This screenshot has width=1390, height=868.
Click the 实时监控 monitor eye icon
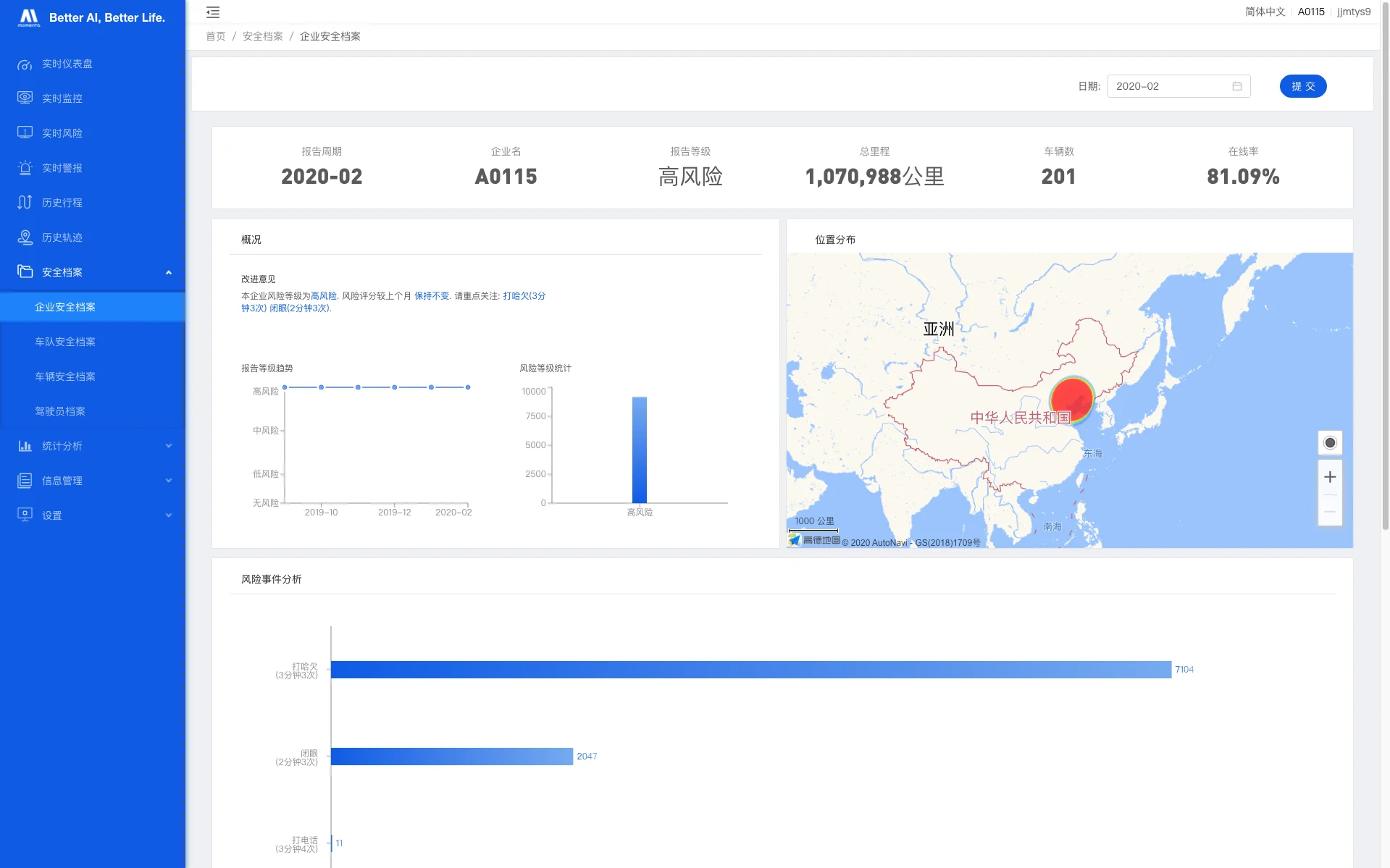click(x=25, y=98)
